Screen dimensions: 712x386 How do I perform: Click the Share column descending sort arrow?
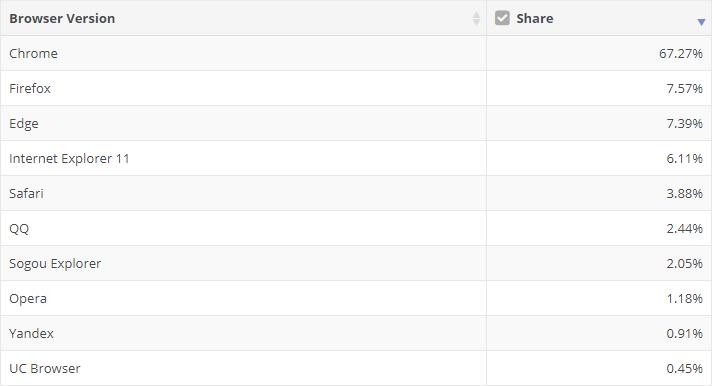[701, 22]
